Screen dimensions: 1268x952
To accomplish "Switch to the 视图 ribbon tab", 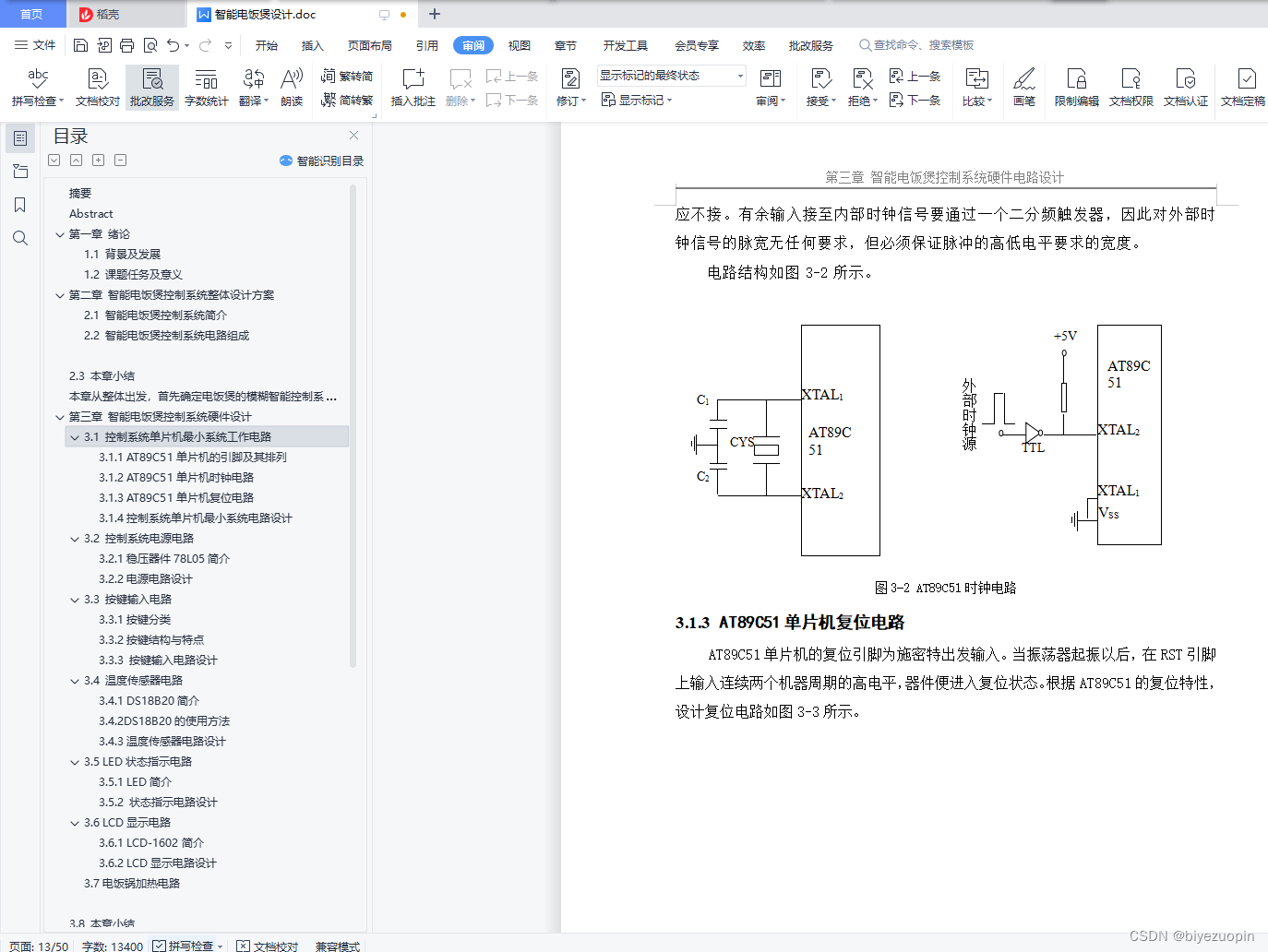I will (520, 45).
